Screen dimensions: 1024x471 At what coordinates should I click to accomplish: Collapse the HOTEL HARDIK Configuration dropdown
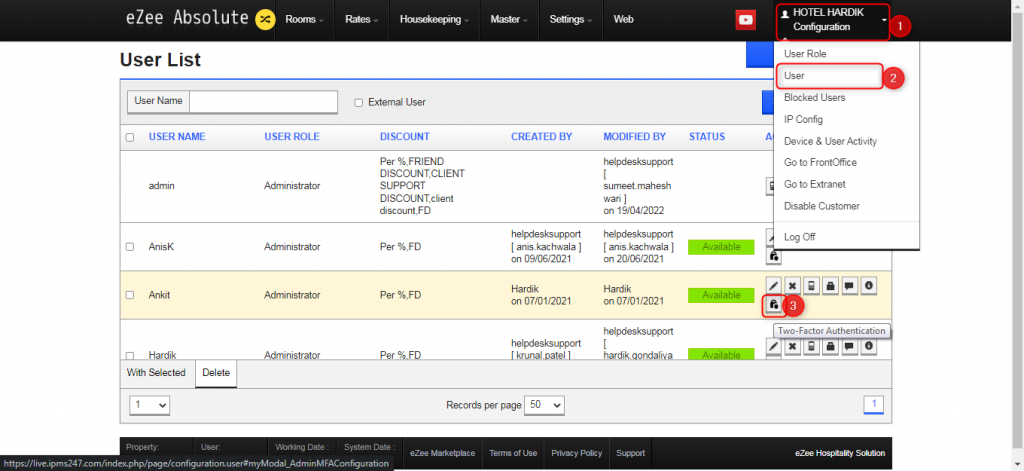pyautogui.click(x=833, y=21)
